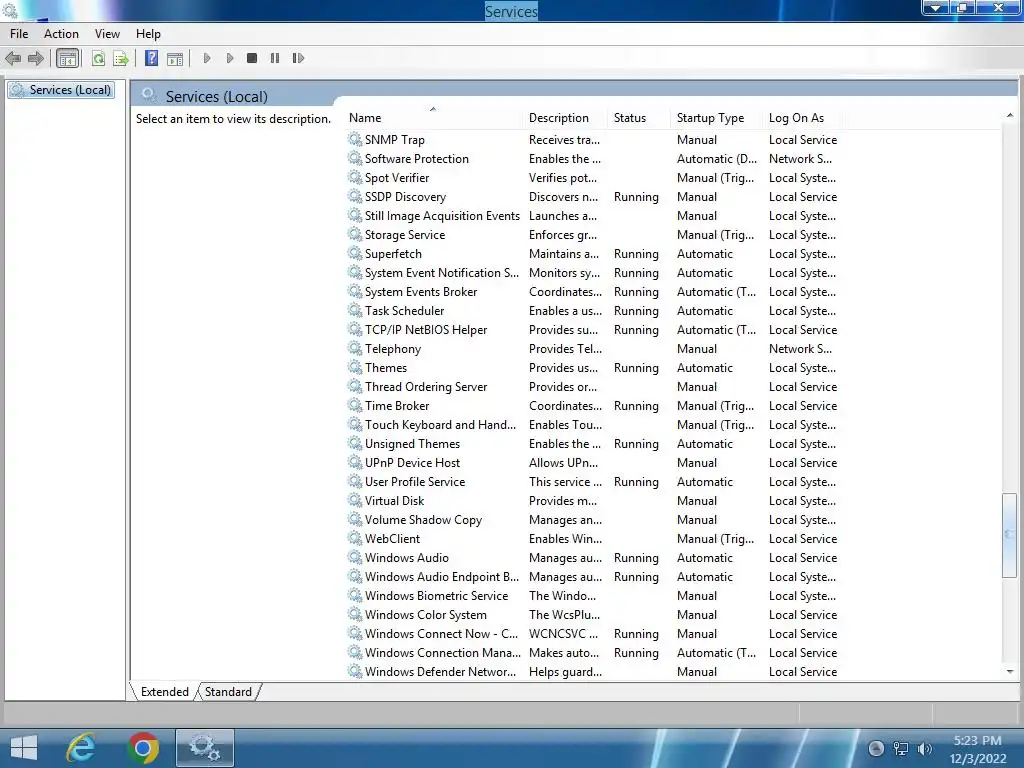Launch Internet Explorer from the taskbar

point(81,748)
